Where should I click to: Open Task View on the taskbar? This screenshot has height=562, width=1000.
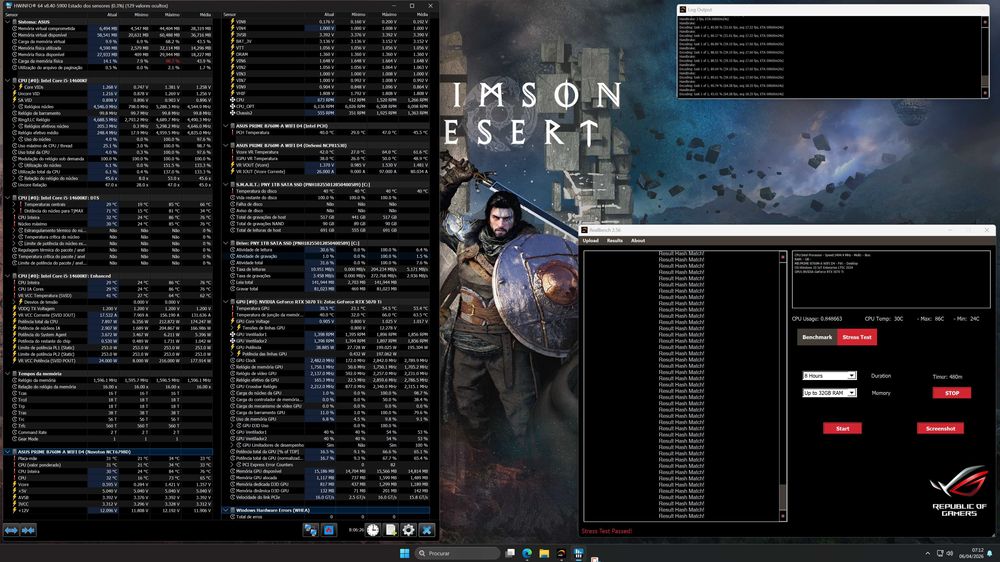point(510,553)
